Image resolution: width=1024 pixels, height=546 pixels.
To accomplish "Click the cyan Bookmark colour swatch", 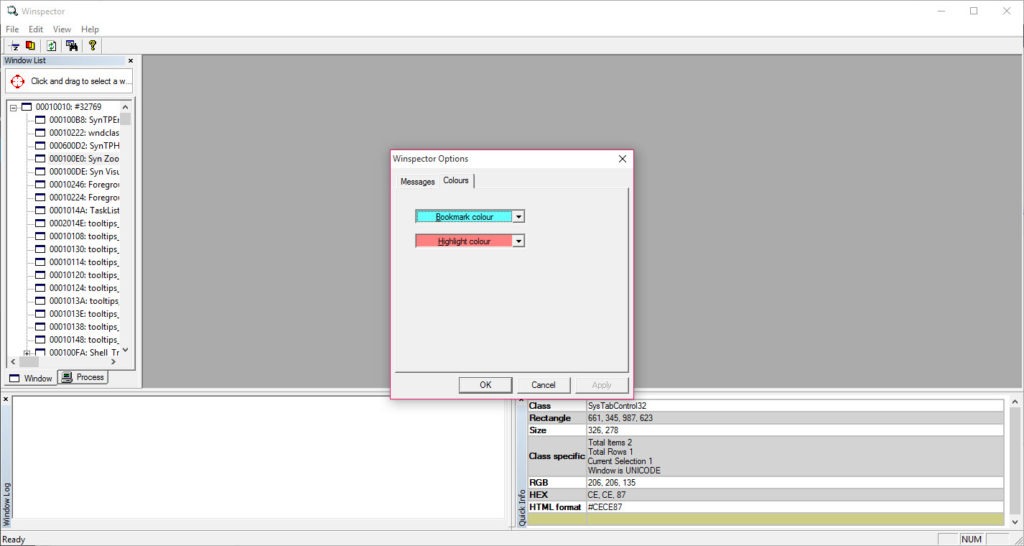I will point(463,216).
